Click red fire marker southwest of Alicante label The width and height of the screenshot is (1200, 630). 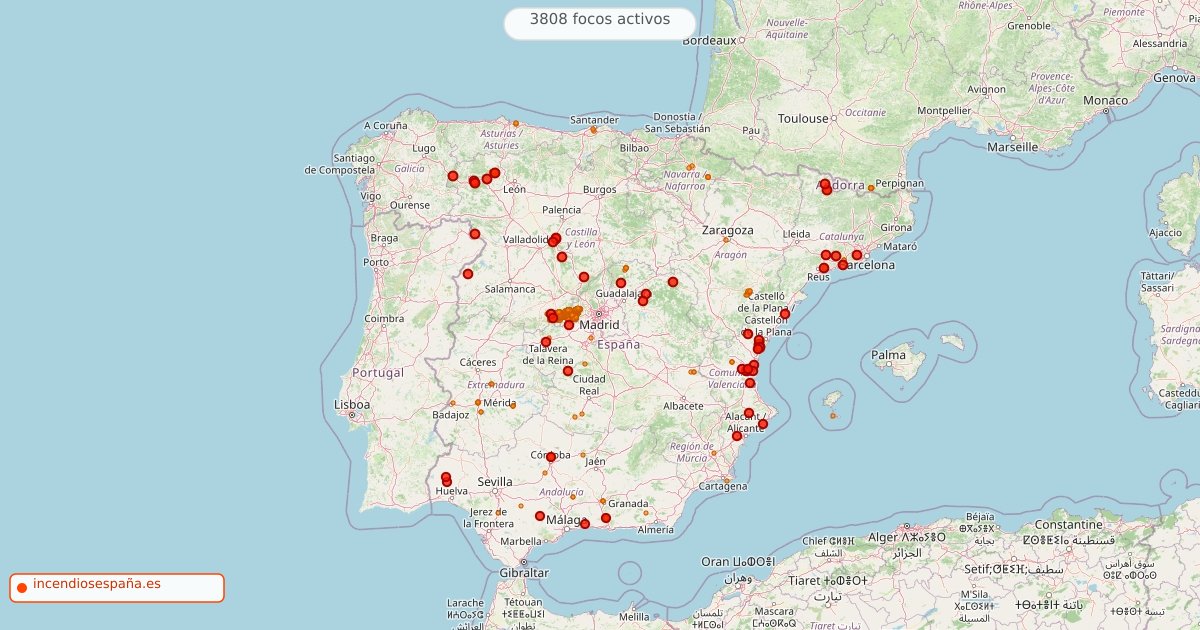click(x=737, y=436)
